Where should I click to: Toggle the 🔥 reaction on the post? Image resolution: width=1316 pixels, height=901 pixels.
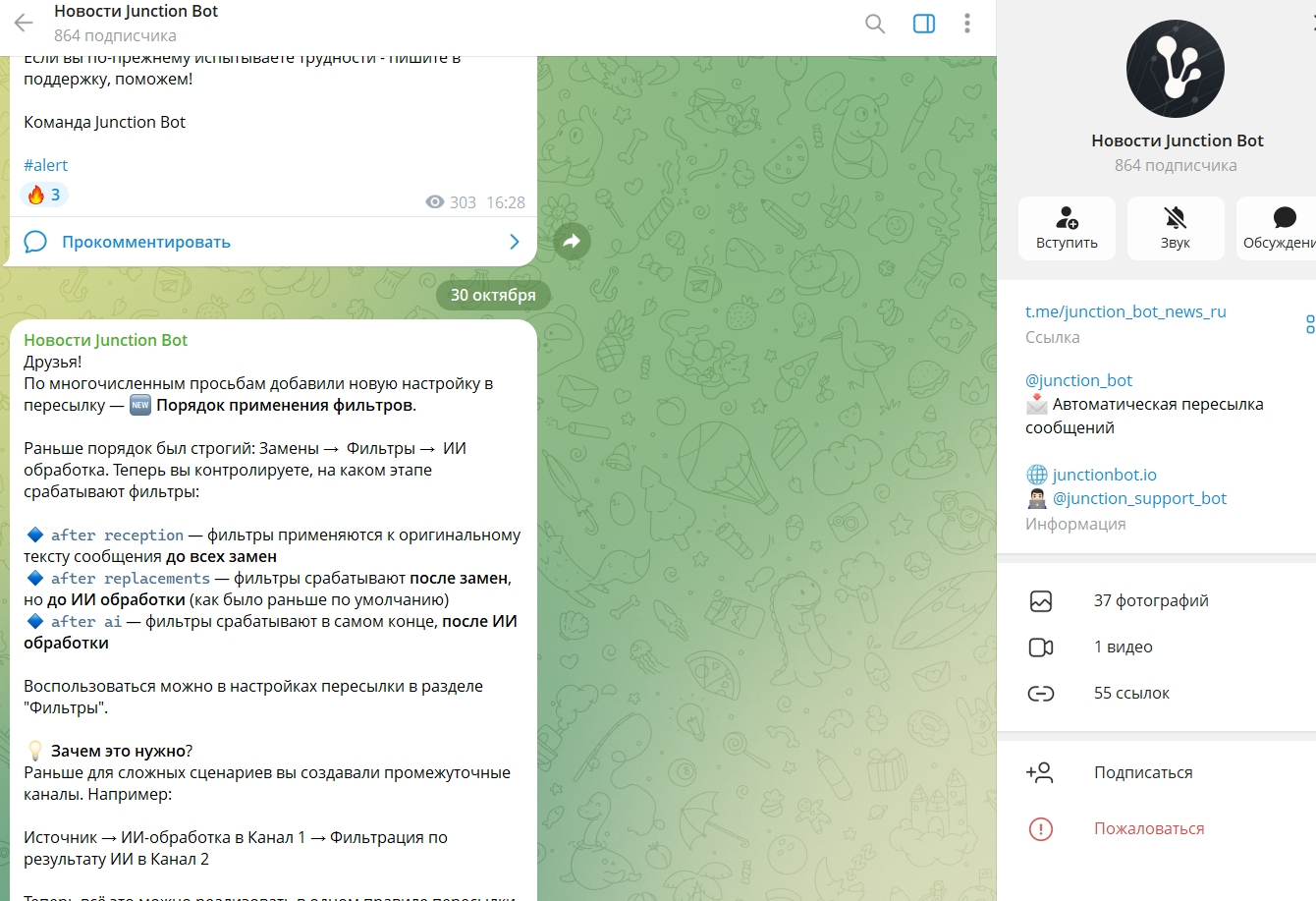click(x=43, y=195)
